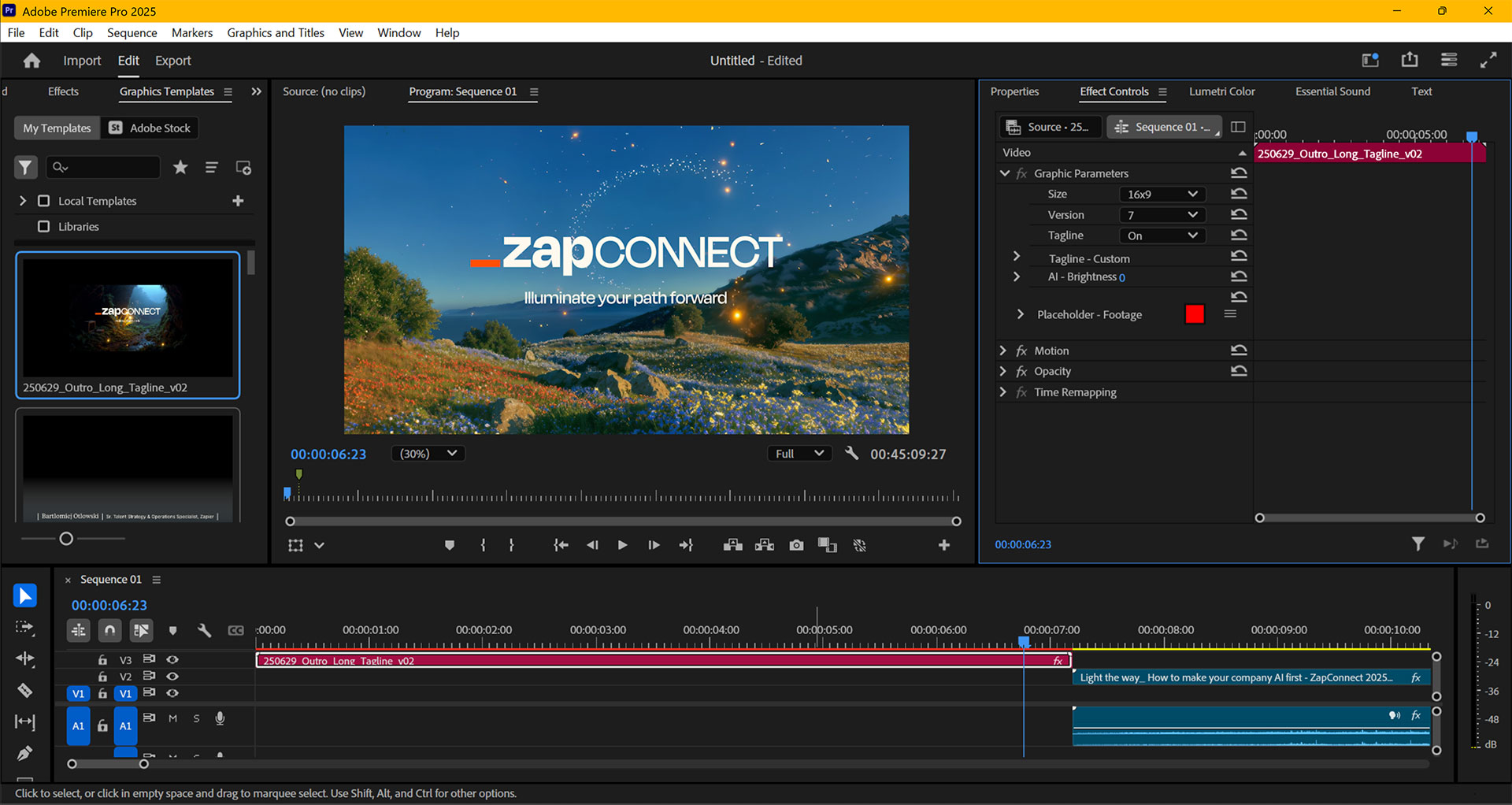
Task: Open the playback resolution Full dropdown
Action: 798,453
